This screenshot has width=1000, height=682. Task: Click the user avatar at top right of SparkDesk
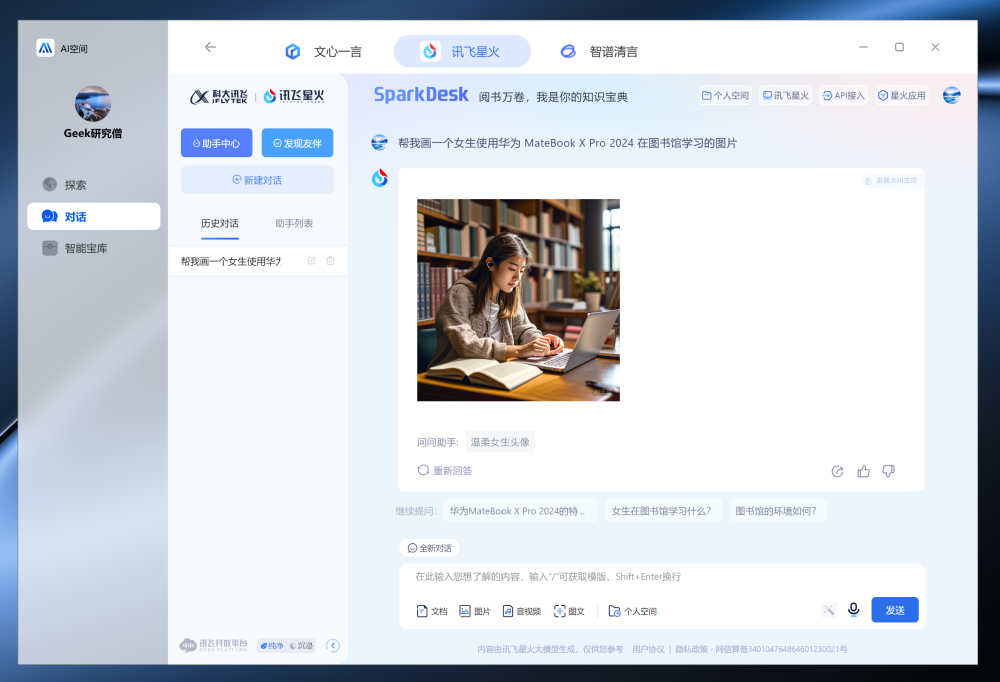pos(952,96)
